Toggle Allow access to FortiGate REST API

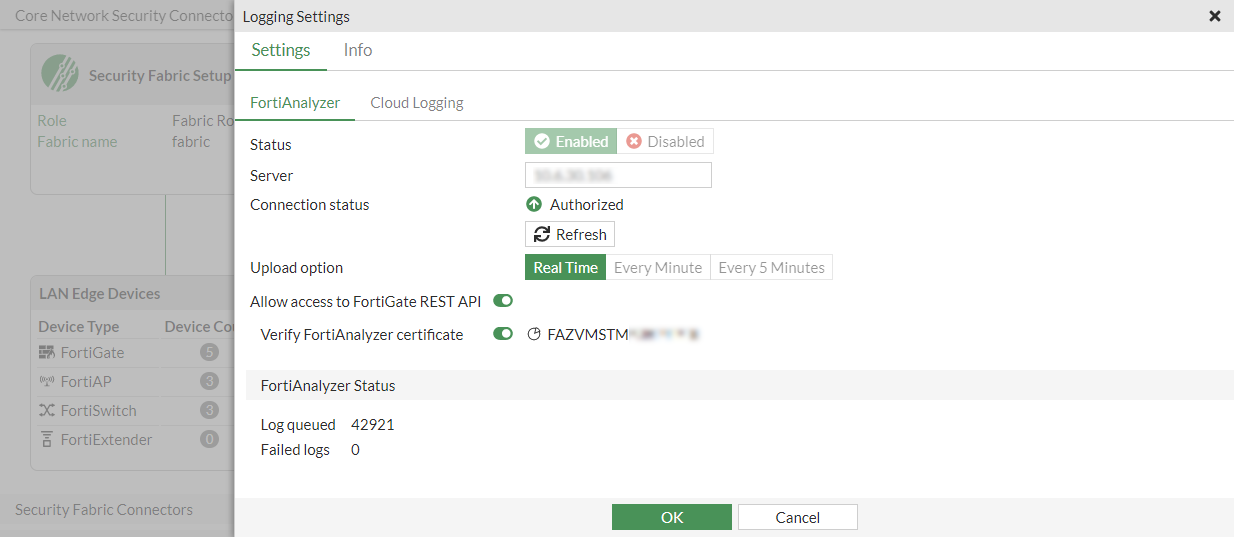point(503,301)
